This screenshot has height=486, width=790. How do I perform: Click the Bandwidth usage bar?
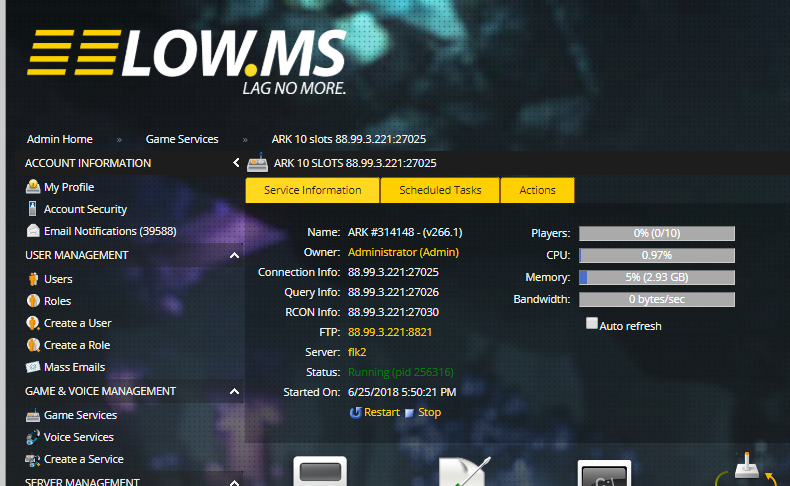[656, 300]
